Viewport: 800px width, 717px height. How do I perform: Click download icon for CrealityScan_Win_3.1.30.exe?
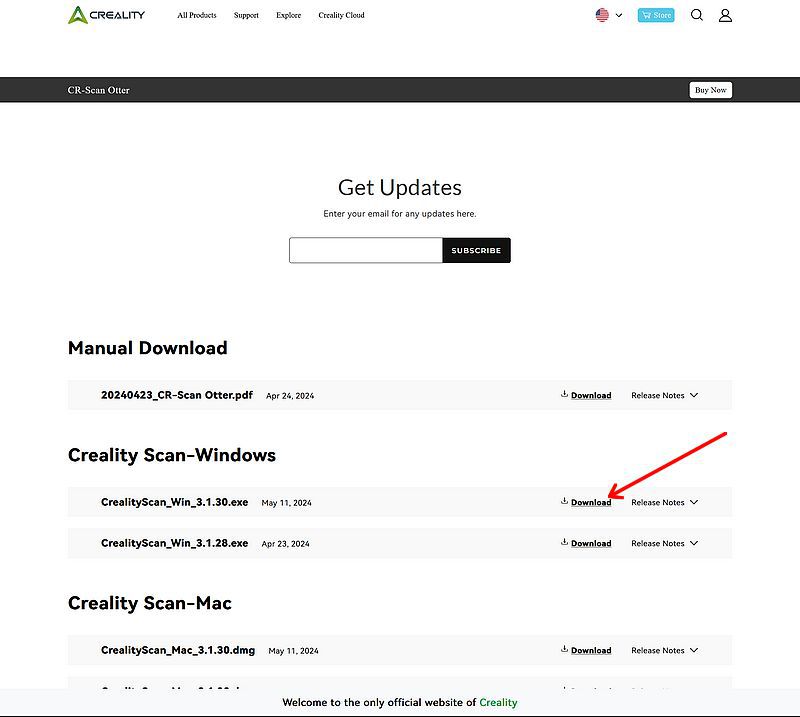[x=564, y=501]
